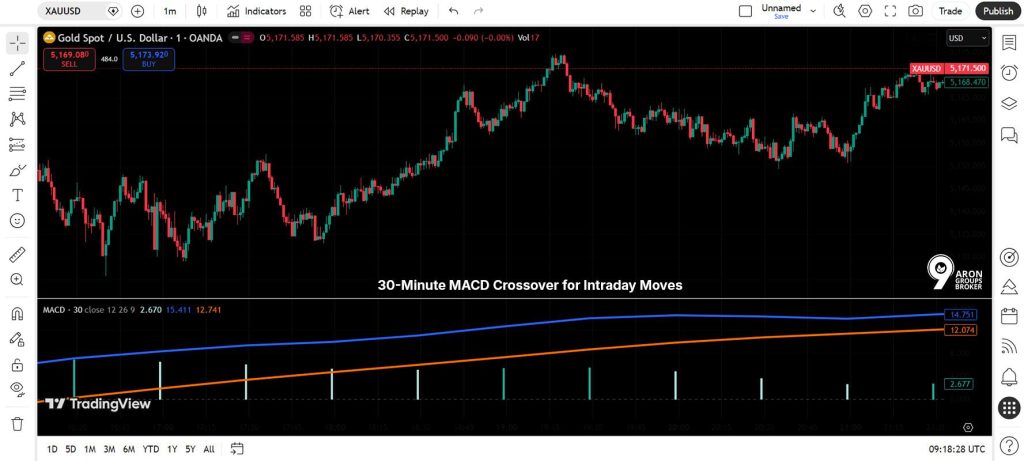Viewport: 1024px width, 461px height.
Task: Select the ruler measure tool
Action: [18, 254]
